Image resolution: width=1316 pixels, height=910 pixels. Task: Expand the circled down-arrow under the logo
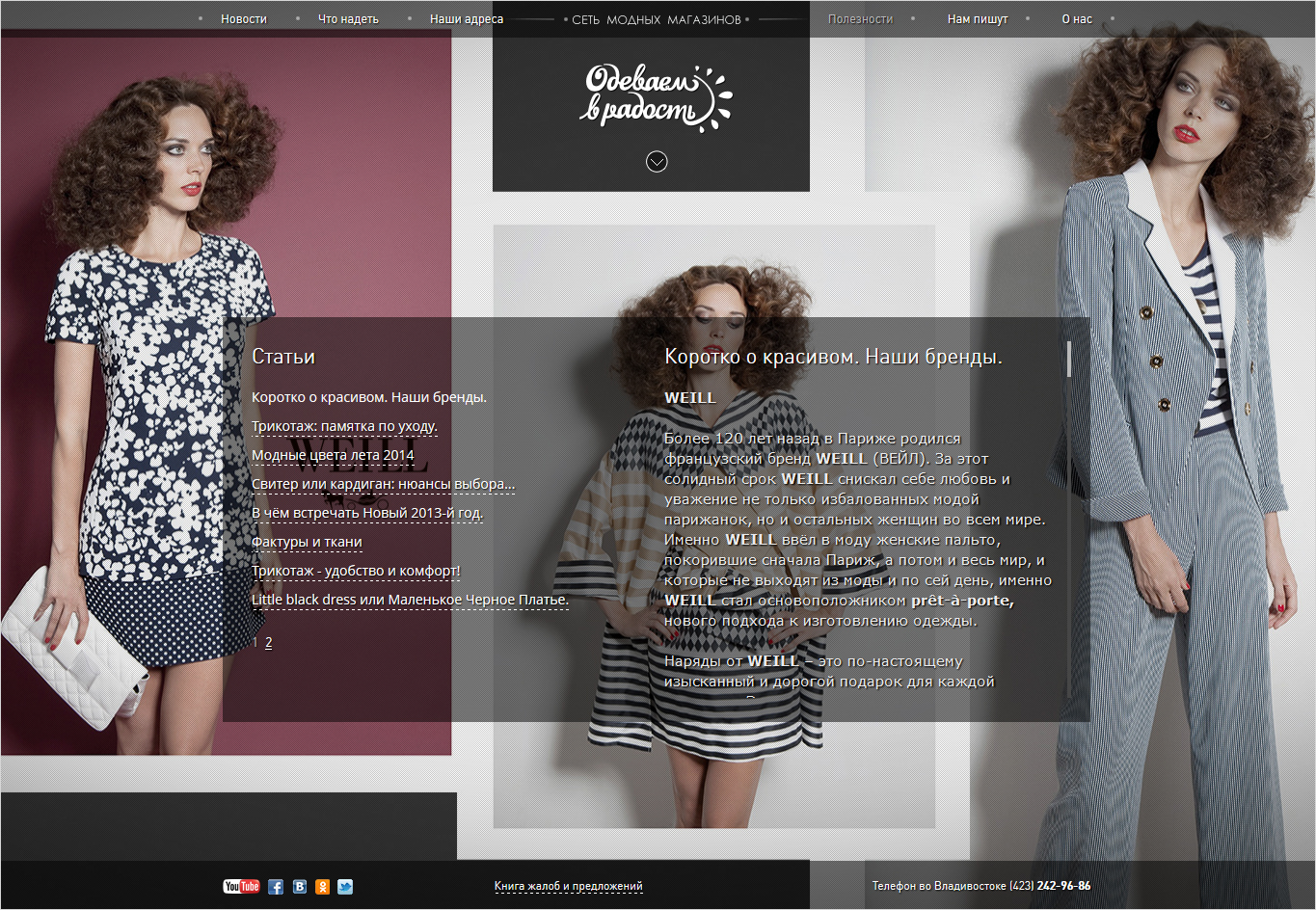tap(657, 162)
